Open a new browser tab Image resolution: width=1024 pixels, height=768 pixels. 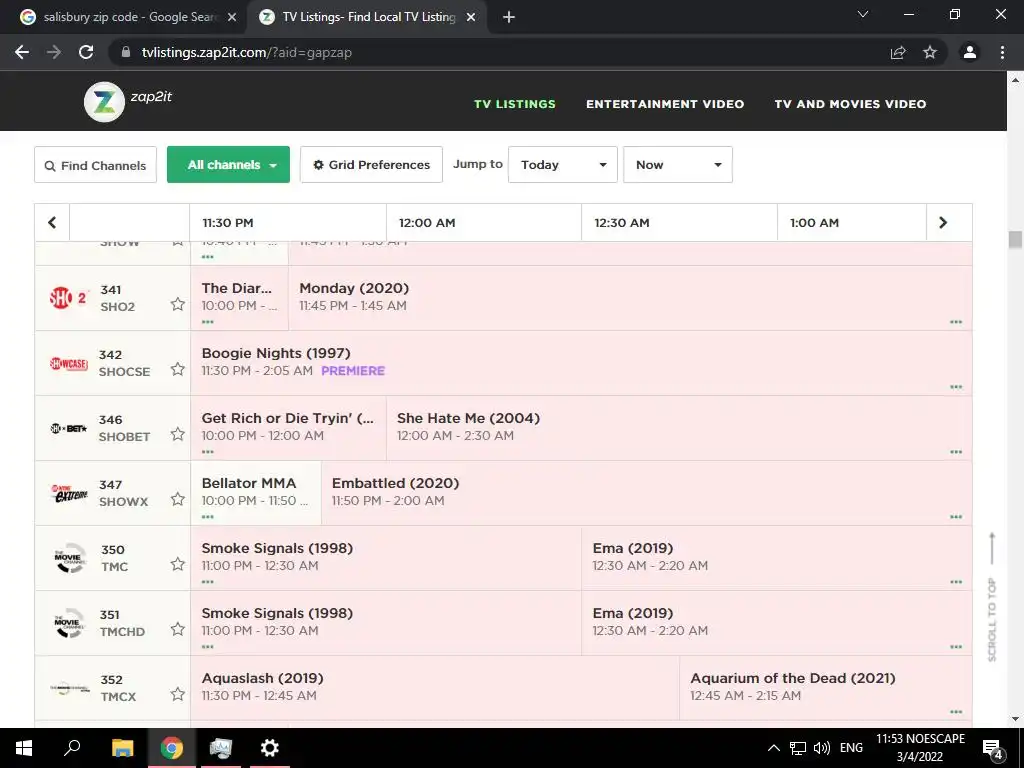pyautogui.click(x=509, y=18)
